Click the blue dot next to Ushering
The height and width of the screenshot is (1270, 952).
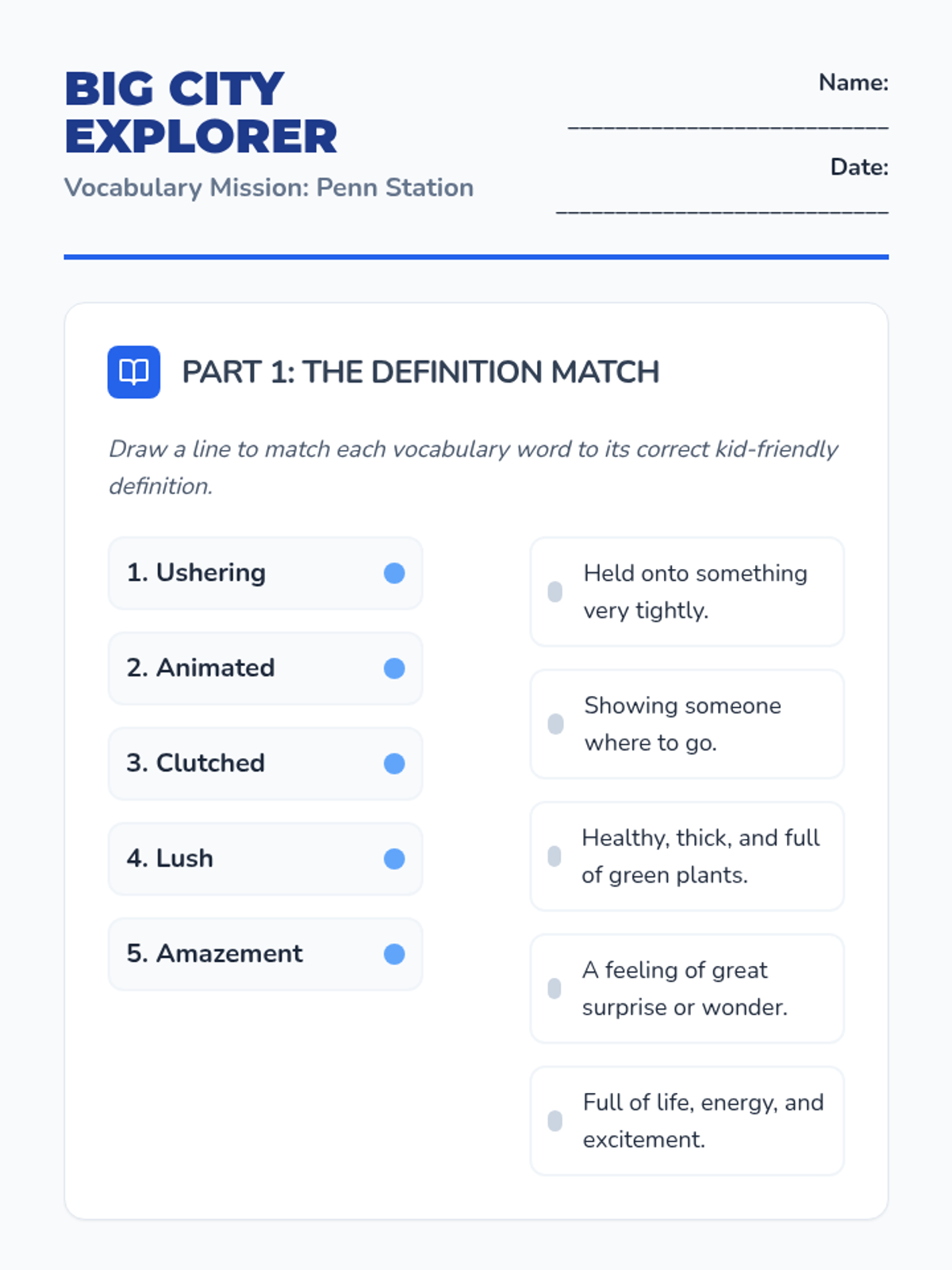394,573
